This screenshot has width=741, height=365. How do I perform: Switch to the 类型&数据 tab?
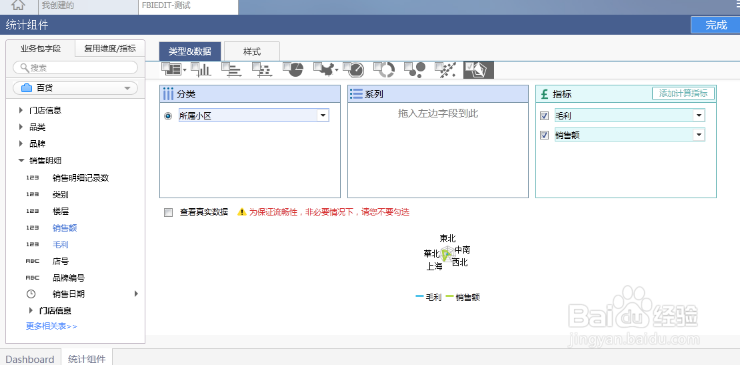click(x=190, y=52)
